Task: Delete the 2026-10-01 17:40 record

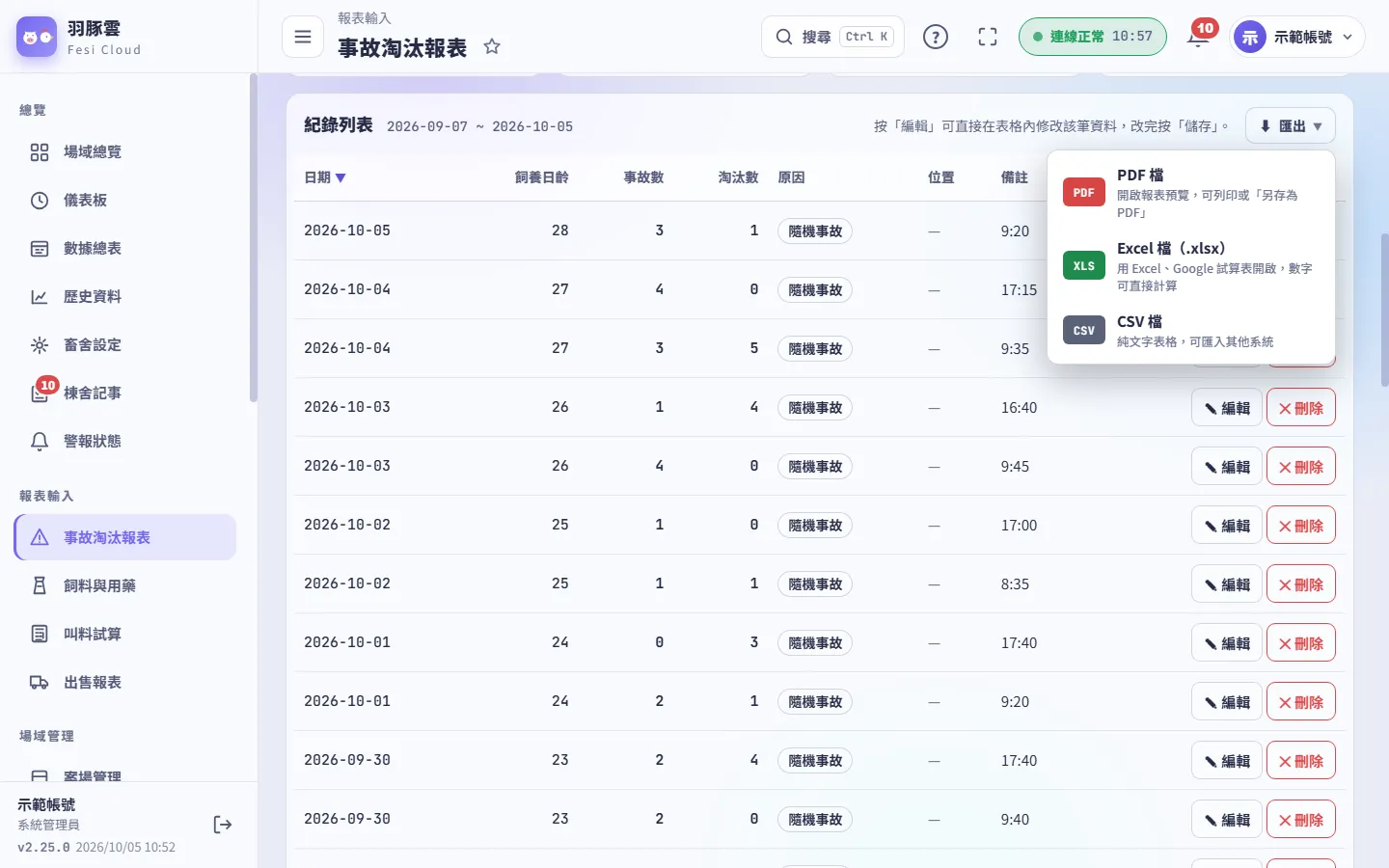Action: [x=1301, y=643]
